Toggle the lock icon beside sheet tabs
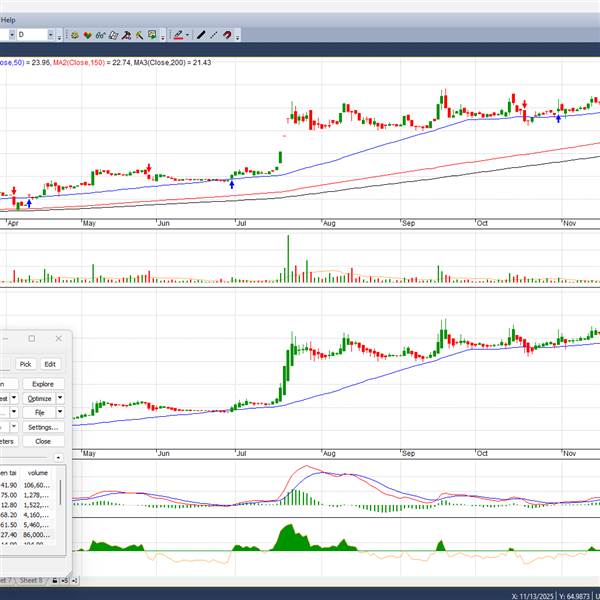 [x=55, y=580]
